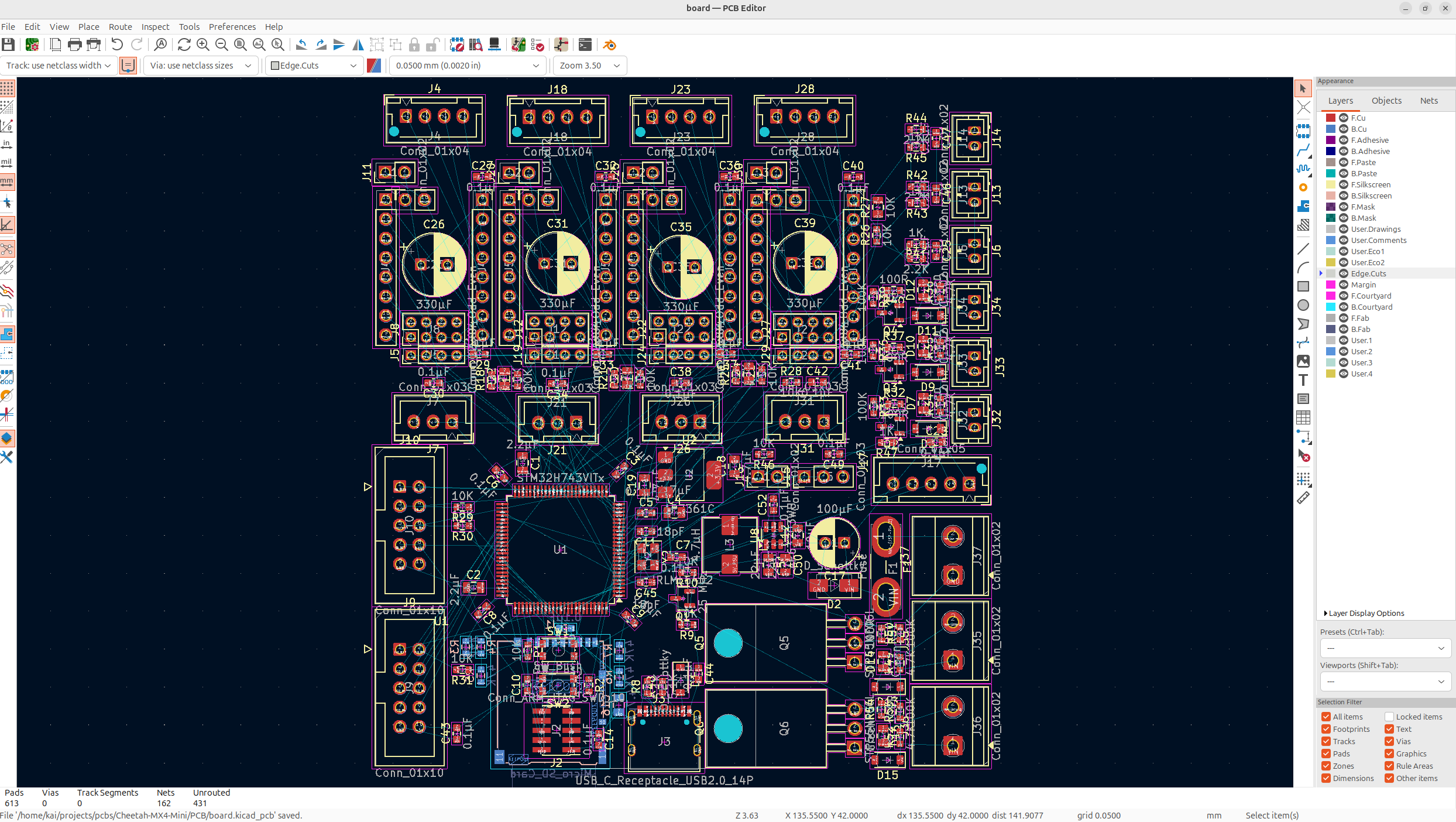Select the Draw Circle tool
This screenshot has width=1456, height=822.
pos(1303,306)
